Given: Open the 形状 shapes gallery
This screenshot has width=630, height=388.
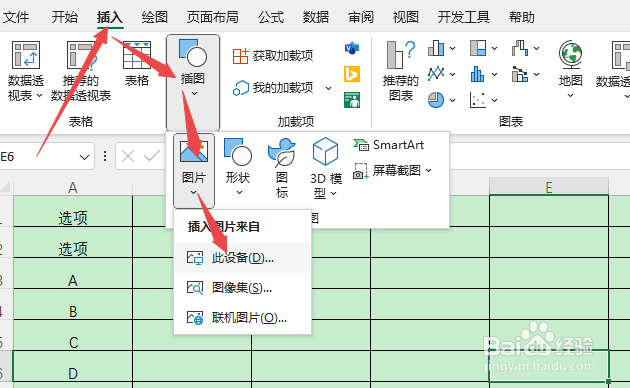Looking at the screenshot, I should point(238,168).
